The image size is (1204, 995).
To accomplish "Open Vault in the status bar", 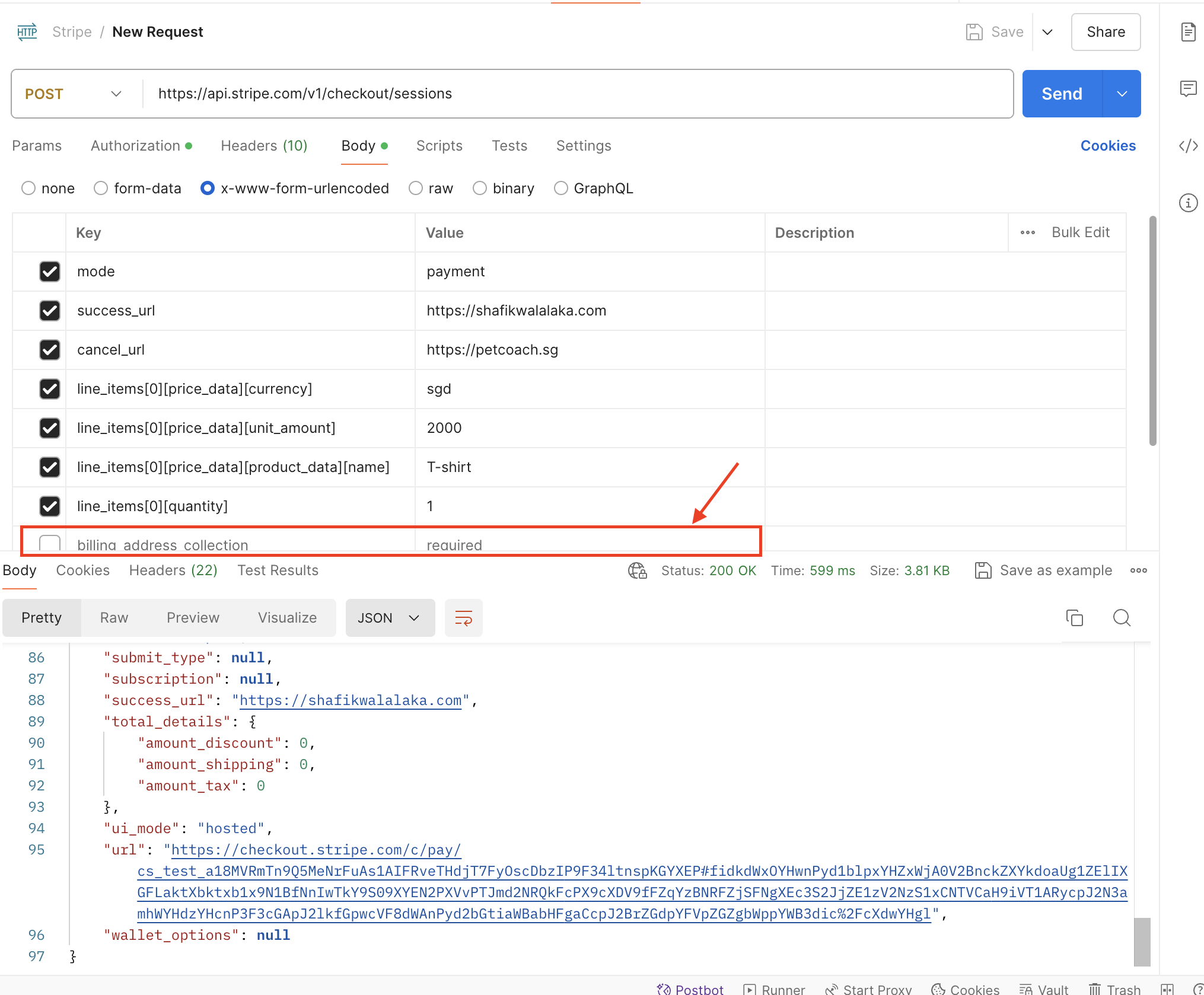I will point(1044,989).
